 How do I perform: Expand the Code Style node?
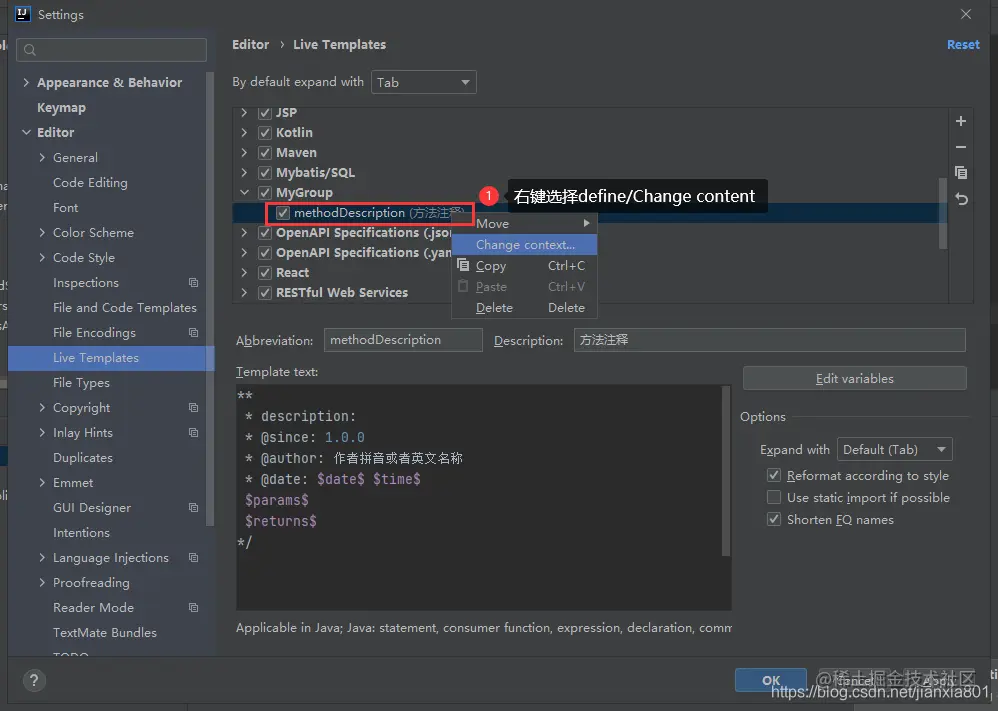[x=42, y=258]
